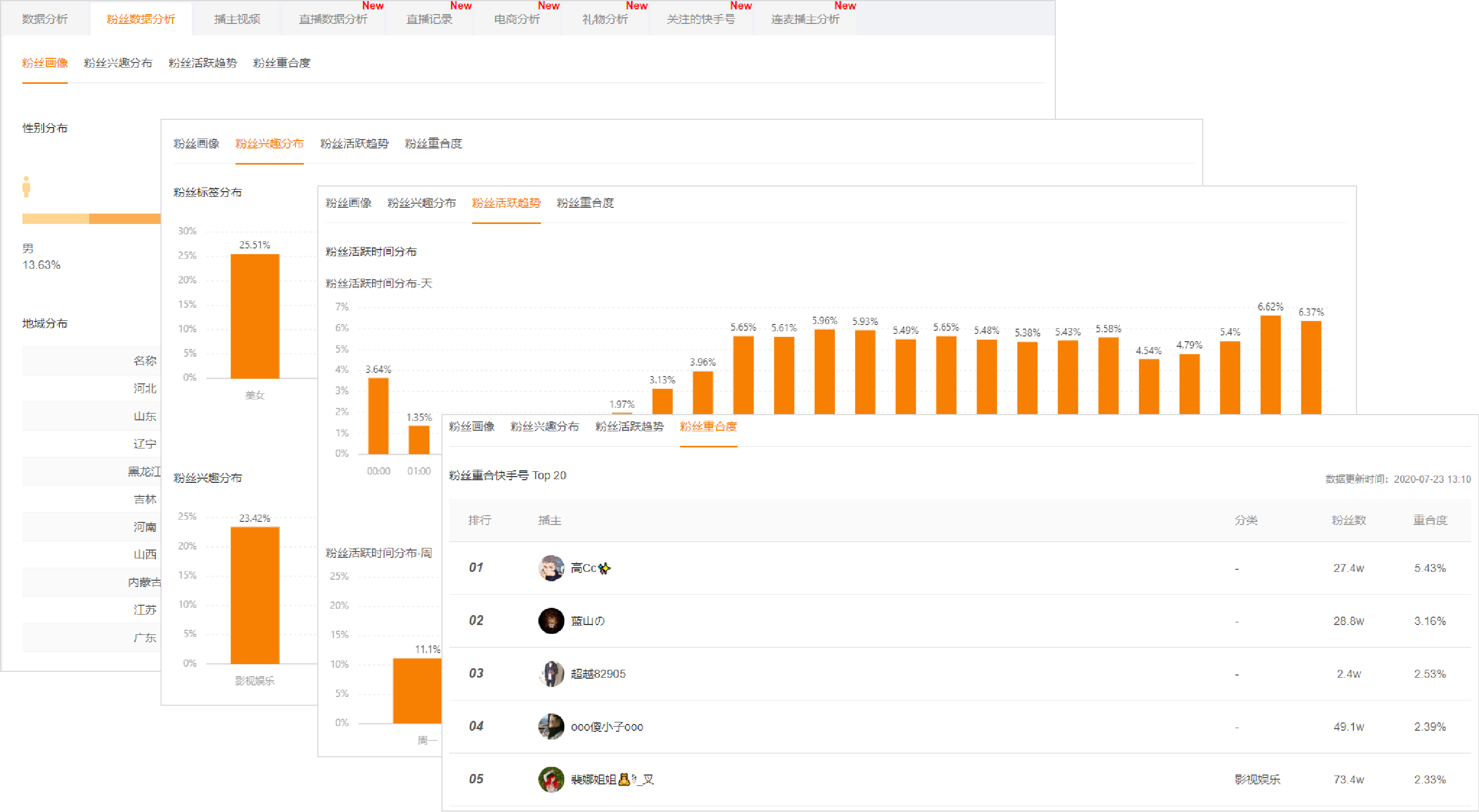
Task: Click the 播主 column header
Action: tap(549, 520)
